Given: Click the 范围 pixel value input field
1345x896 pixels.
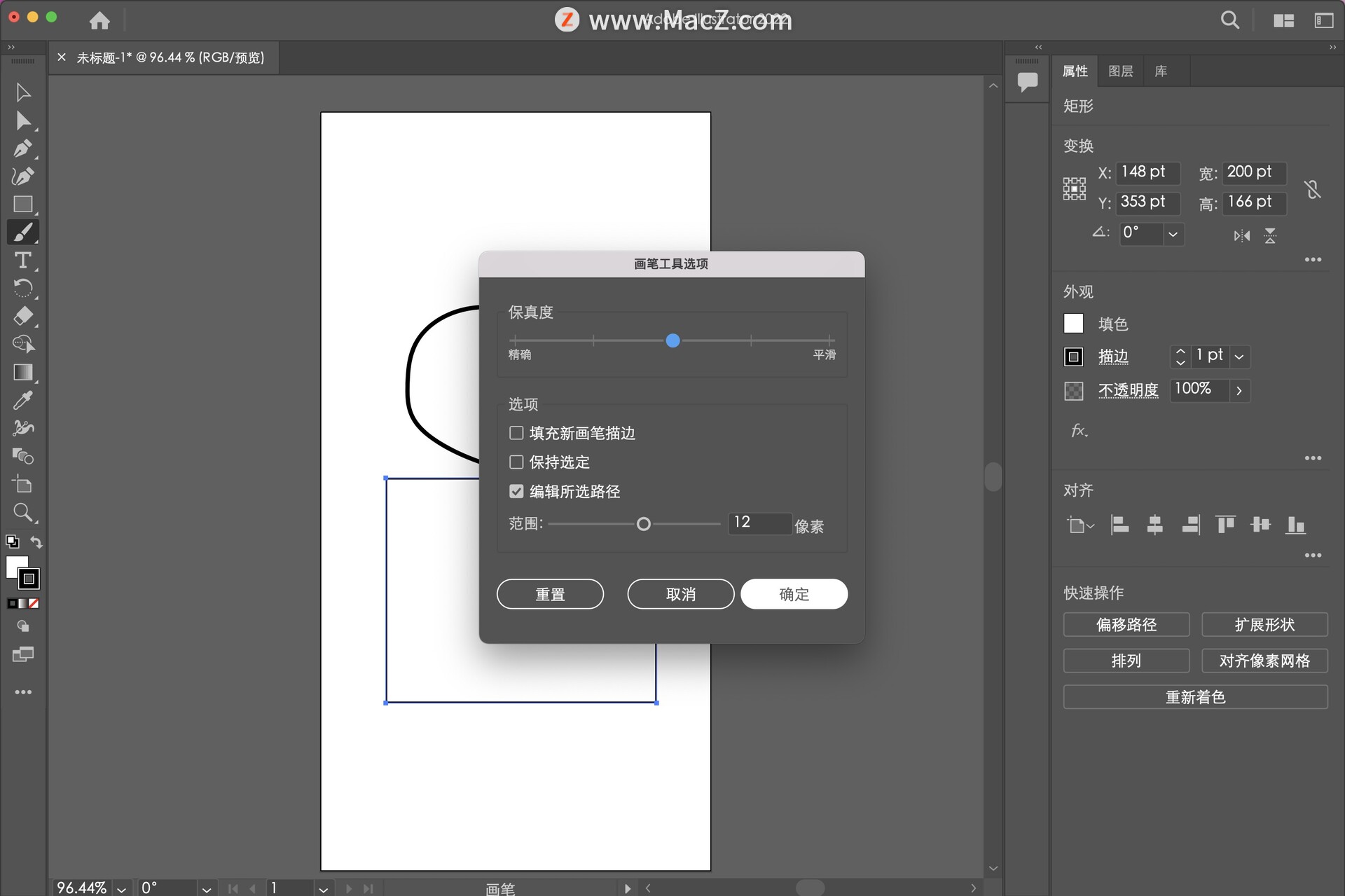Looking at the screenshot, I should point(759,523).
